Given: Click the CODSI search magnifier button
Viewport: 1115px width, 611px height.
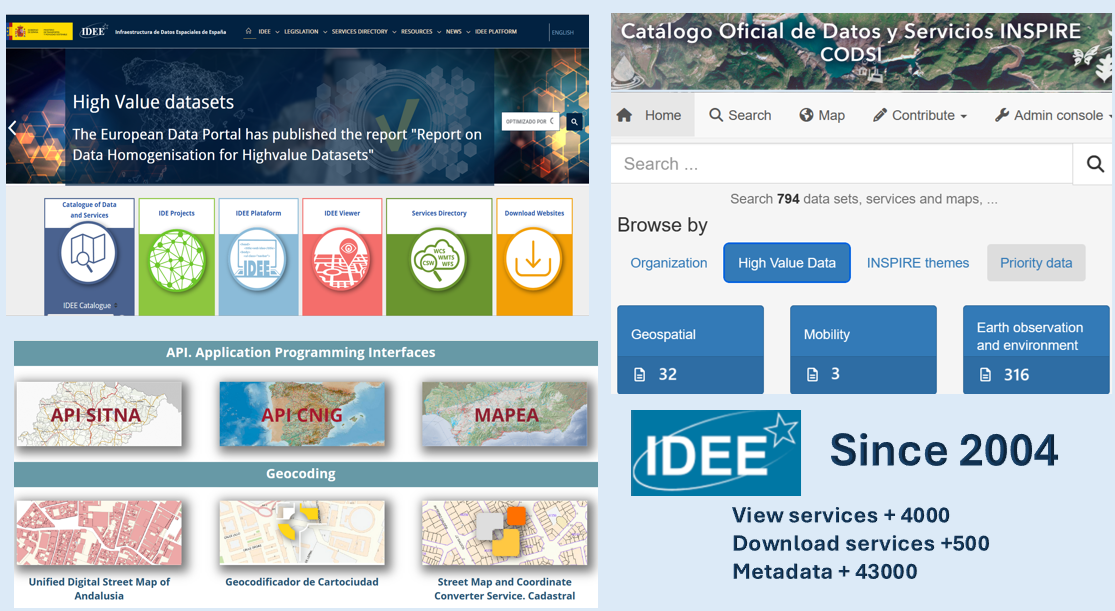Looking at the screenshot, I should (1095, 164).
